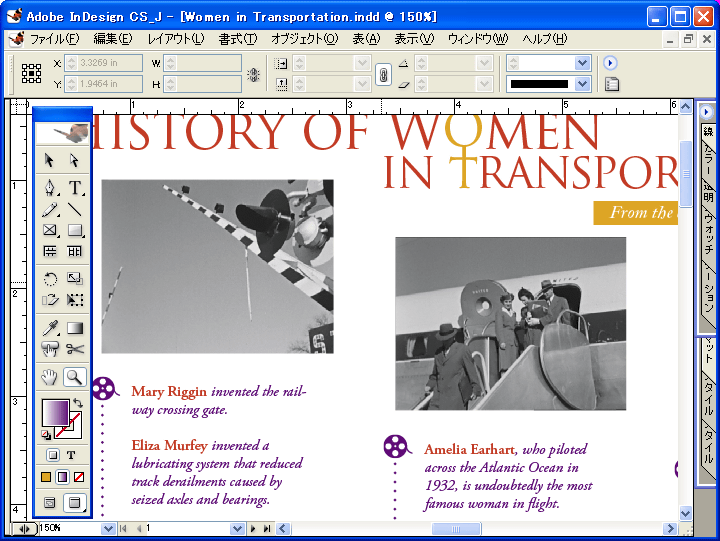Click the purple gradient Fill swatch
Viewport: 720px width, 541px height.
click(56, 412)
